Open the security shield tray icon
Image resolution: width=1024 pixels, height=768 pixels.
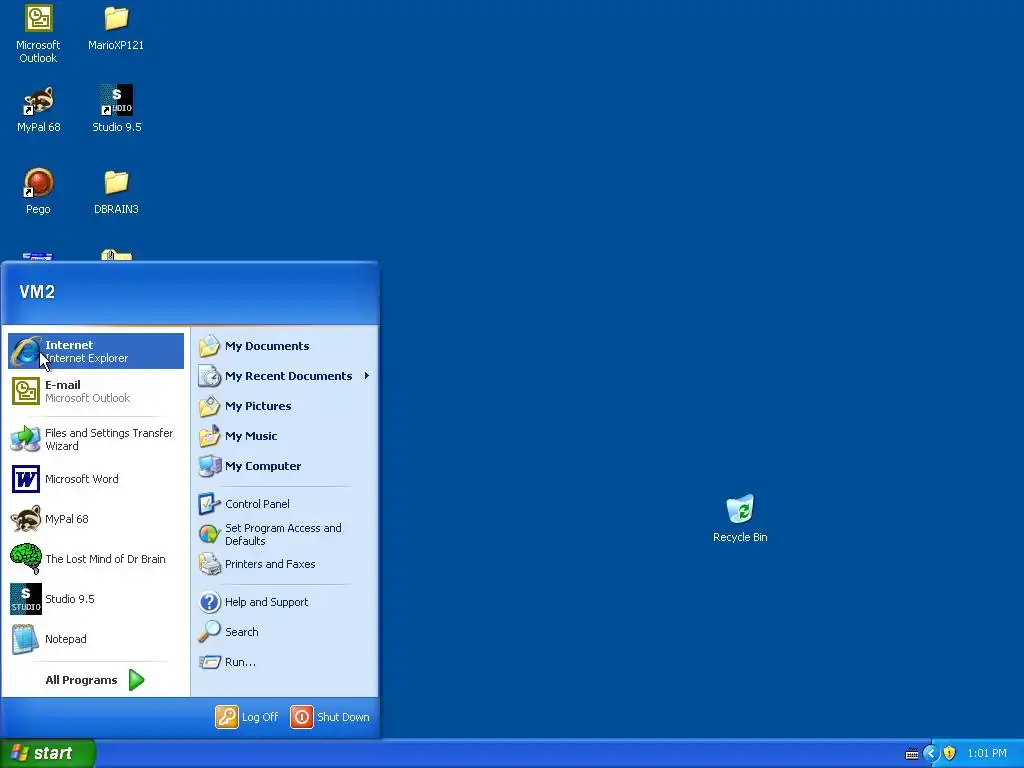(950, 754)
